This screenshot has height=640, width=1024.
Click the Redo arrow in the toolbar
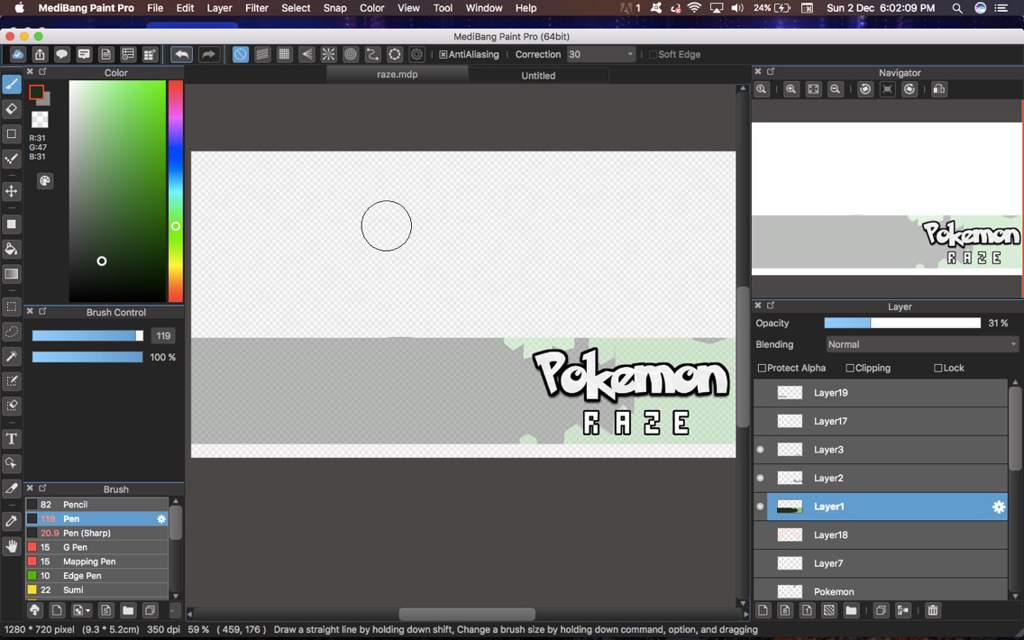(x=208, y=55)
